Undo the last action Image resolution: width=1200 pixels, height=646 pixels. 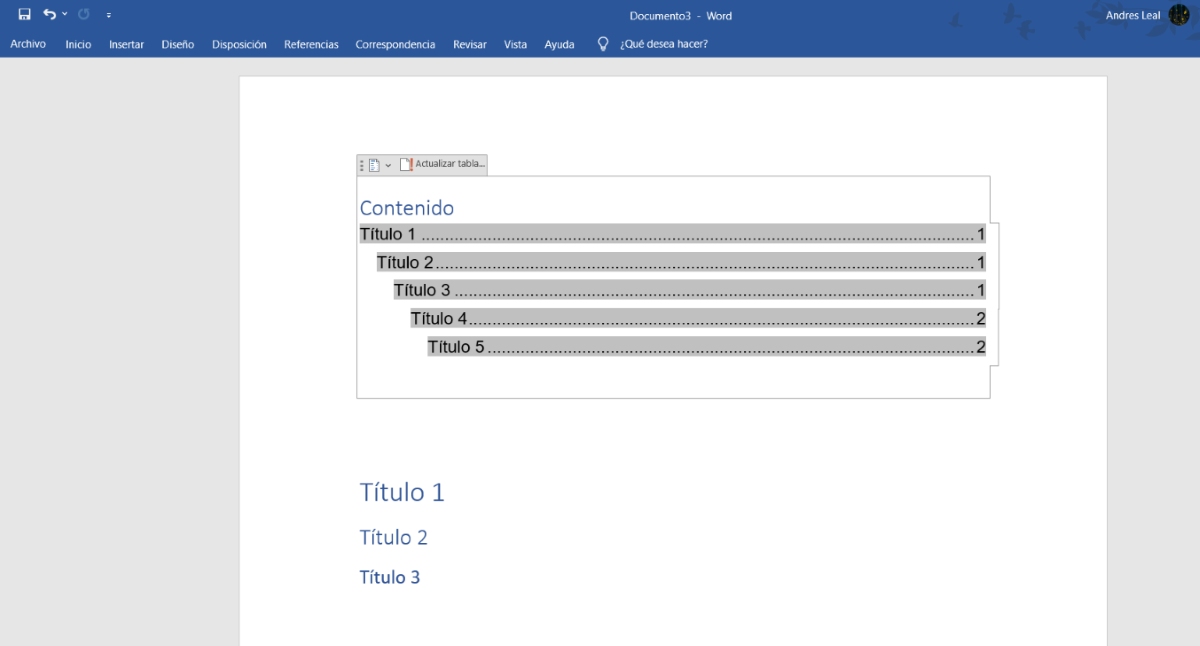coord(49,15)
